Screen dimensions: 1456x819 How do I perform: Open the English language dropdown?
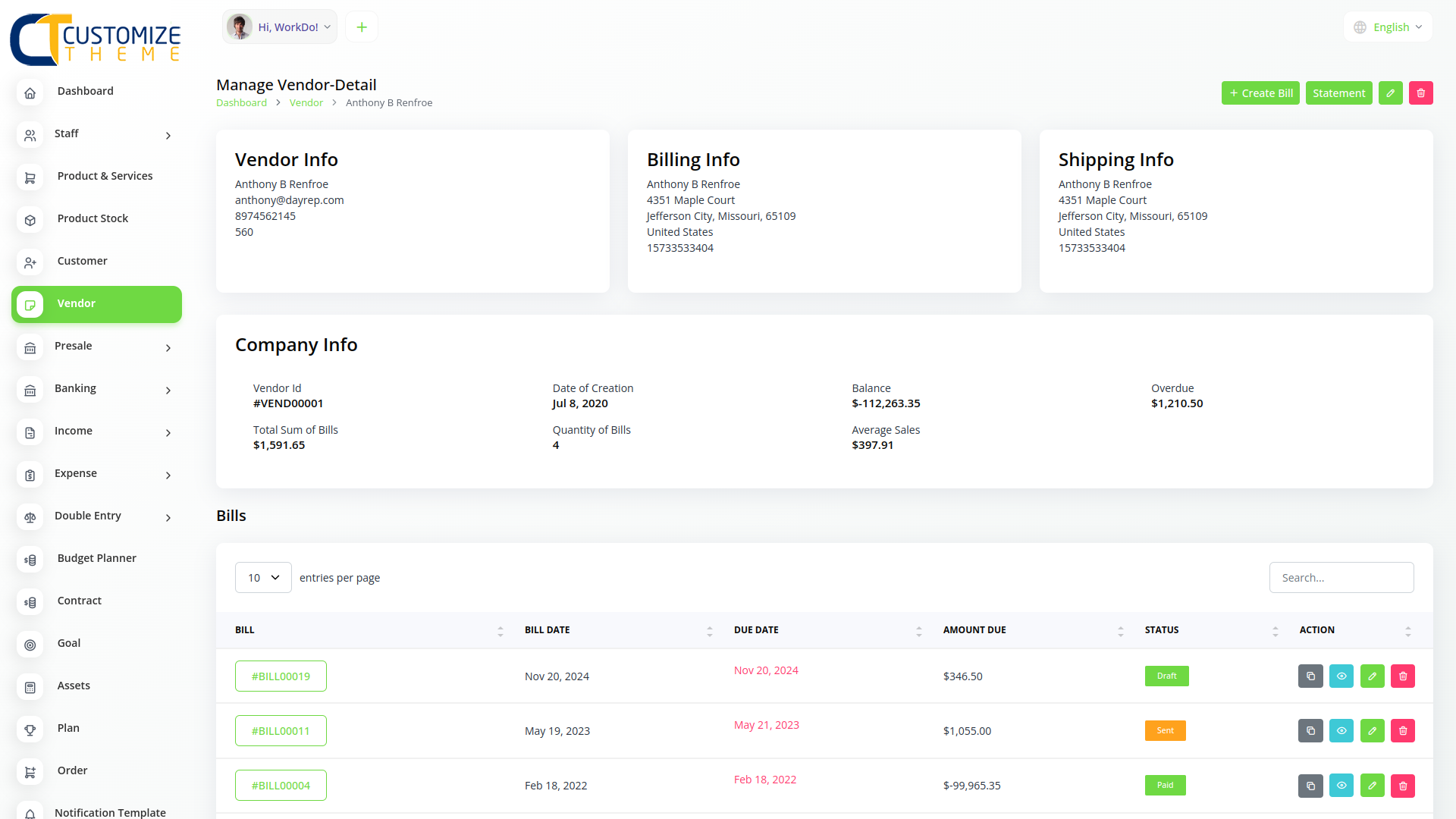click(1389, 27)
